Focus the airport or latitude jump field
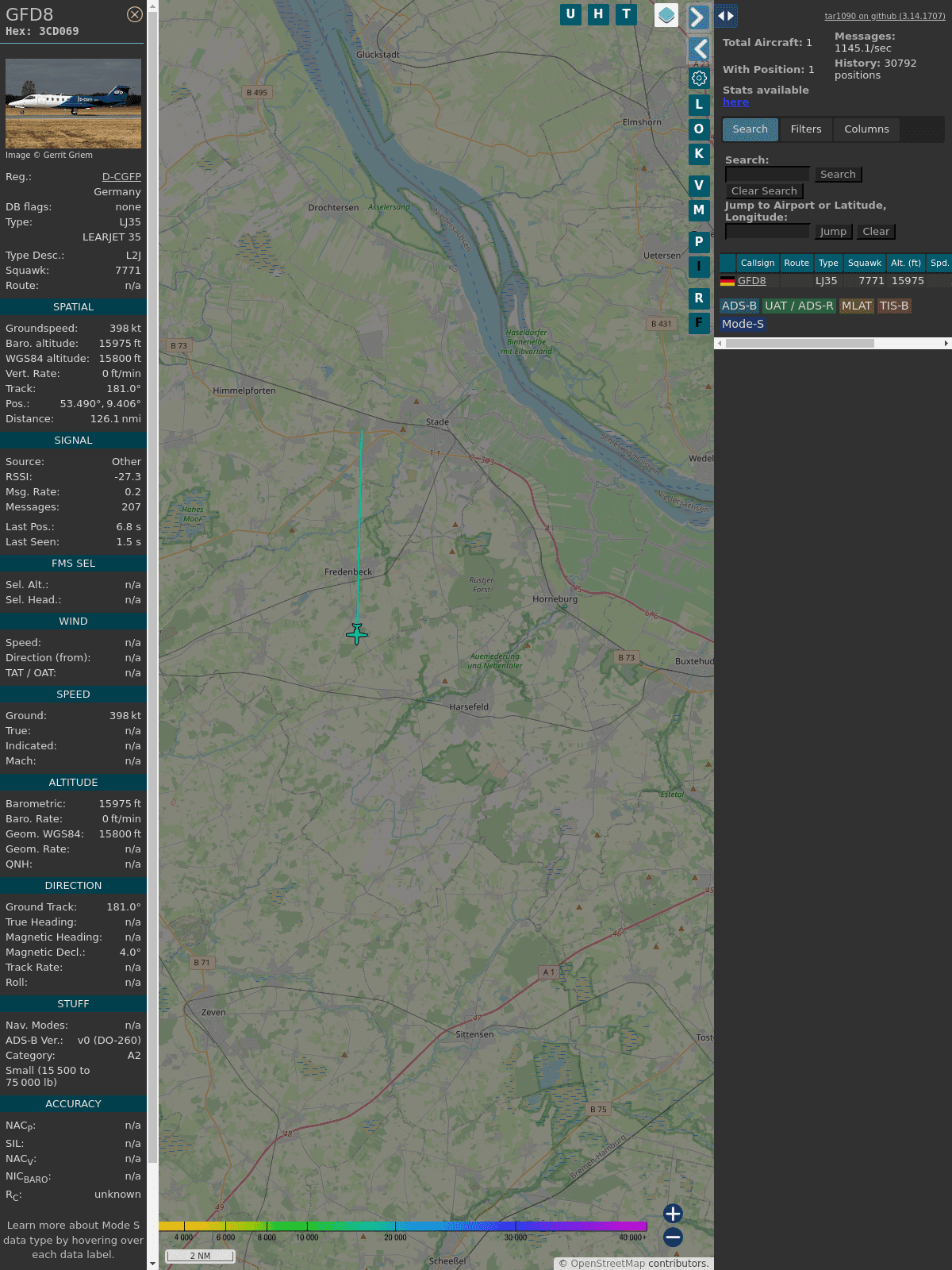This screenshot has width=952, height=1270. tap(767, 232)
